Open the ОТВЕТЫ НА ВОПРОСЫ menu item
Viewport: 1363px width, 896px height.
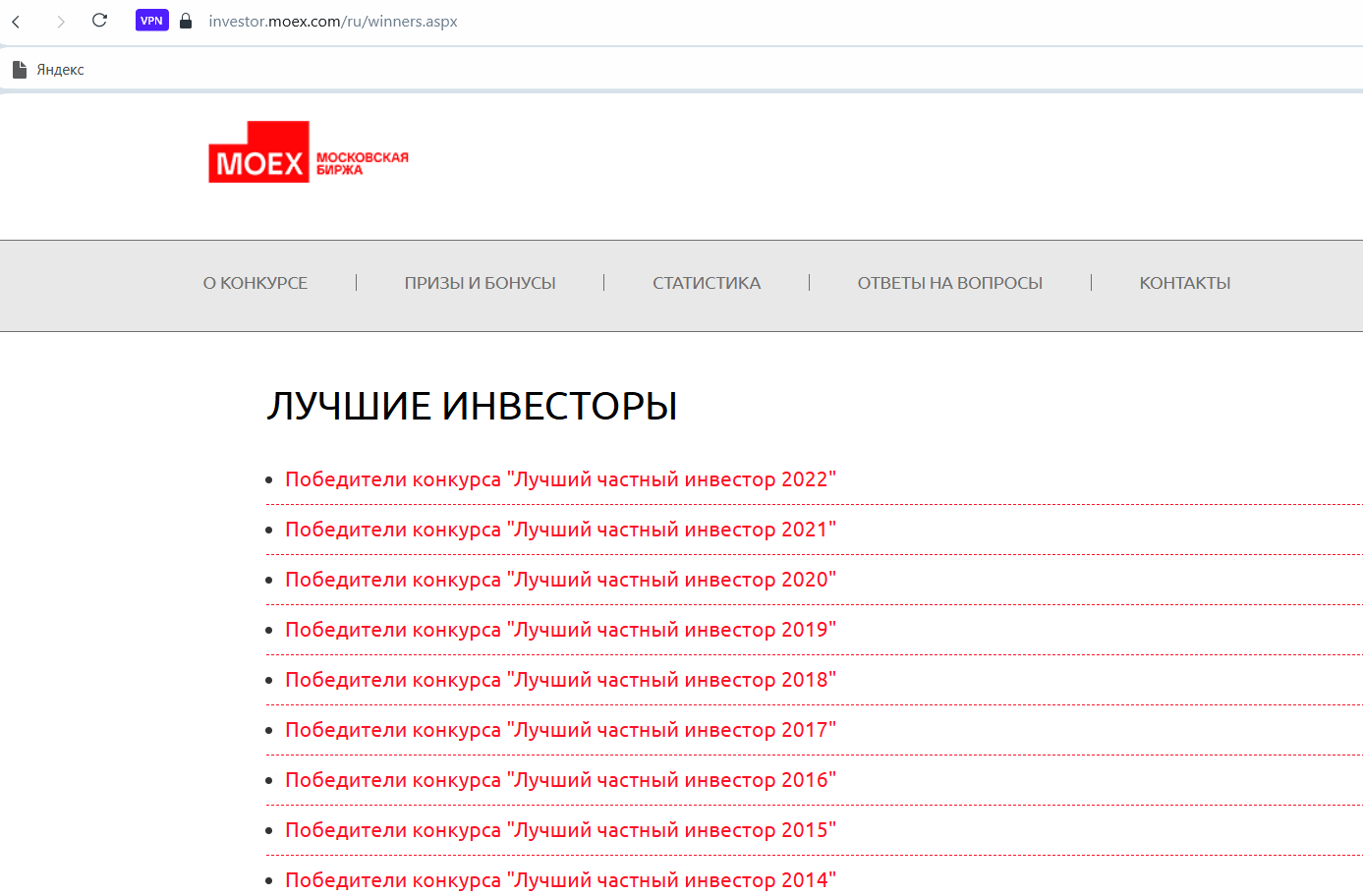[950, 283]
